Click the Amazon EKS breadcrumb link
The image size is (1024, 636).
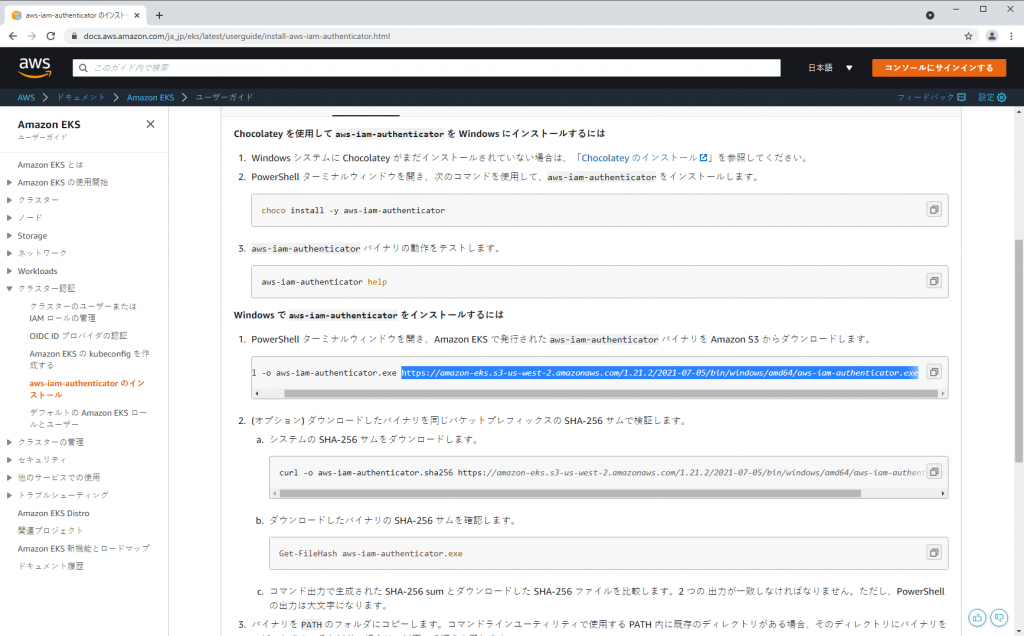pos(150,97)
